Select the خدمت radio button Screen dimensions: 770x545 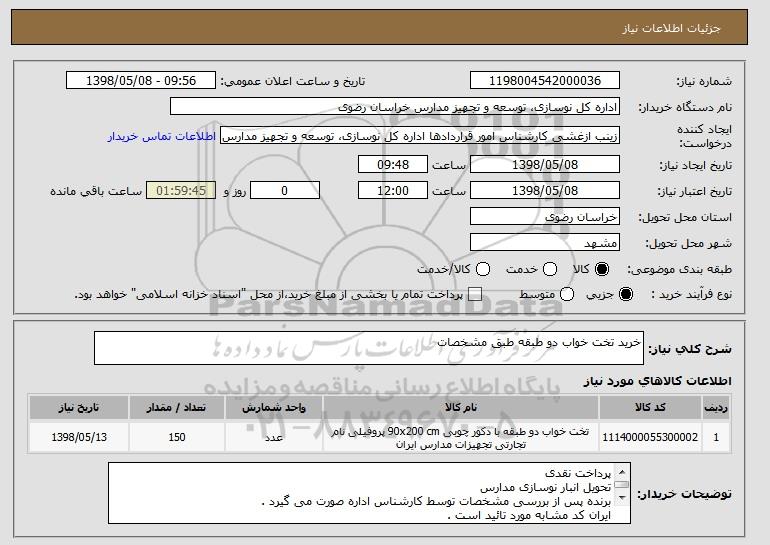pos(550,269)
